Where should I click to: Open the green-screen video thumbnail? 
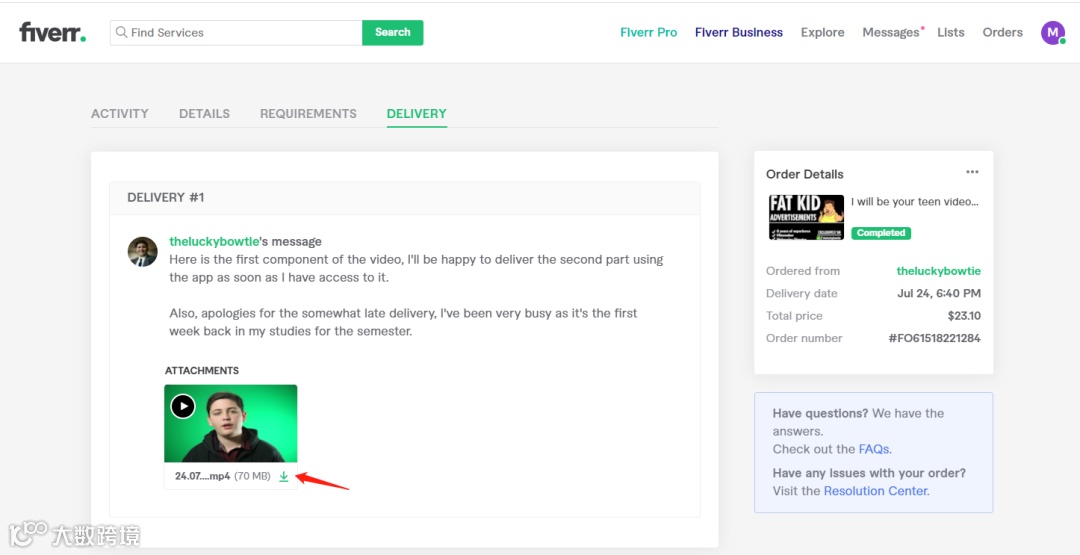click(231, 423)
